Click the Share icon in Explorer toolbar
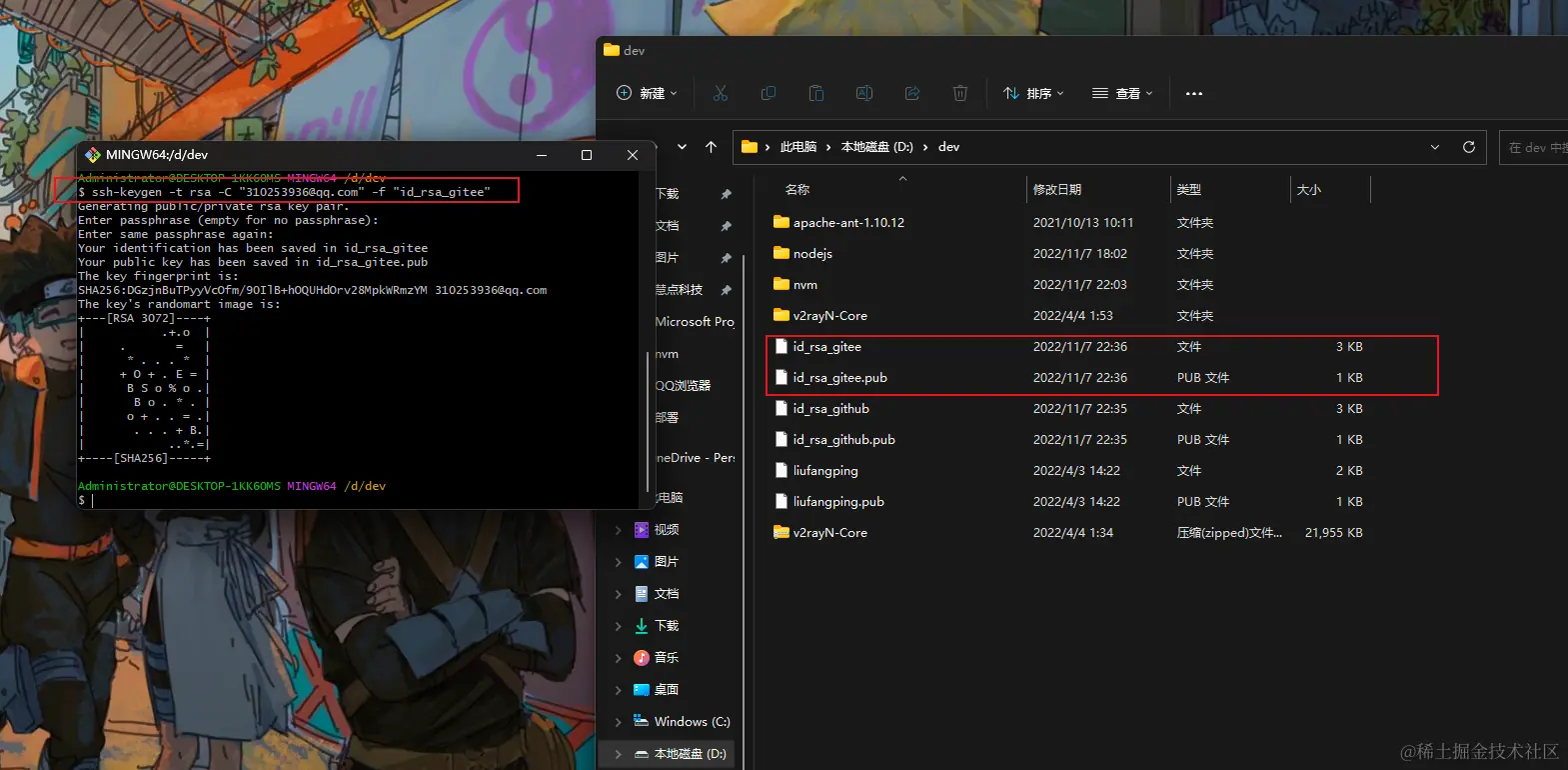1568x770 pixels. (x=912, y=93)
